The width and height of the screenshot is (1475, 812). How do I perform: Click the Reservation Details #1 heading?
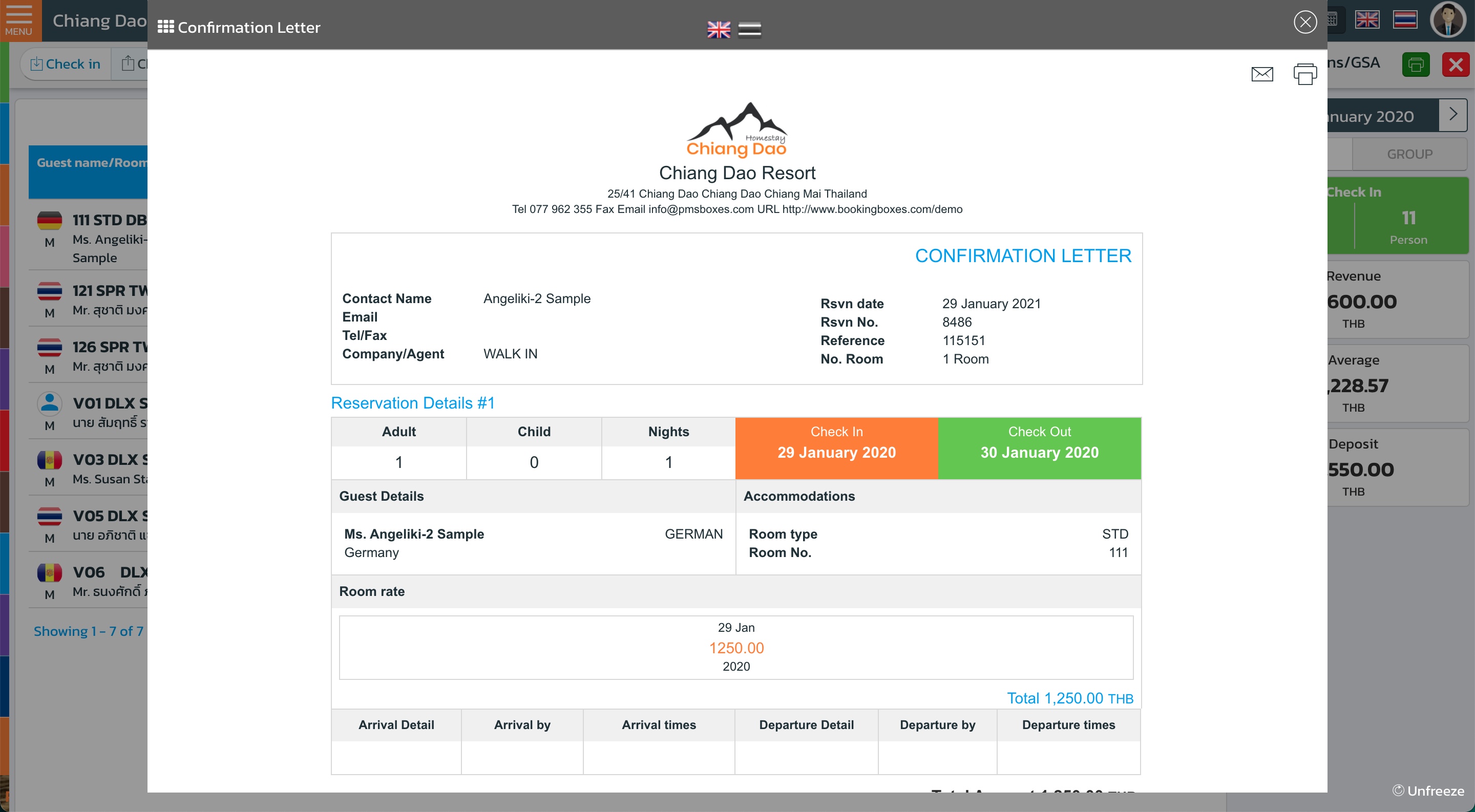click(x=413, y=403)
